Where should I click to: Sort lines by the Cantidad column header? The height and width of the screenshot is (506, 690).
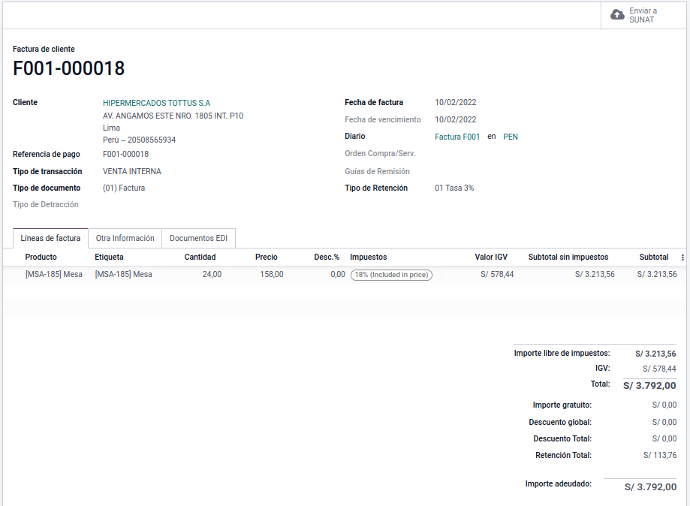click(200, 257)
